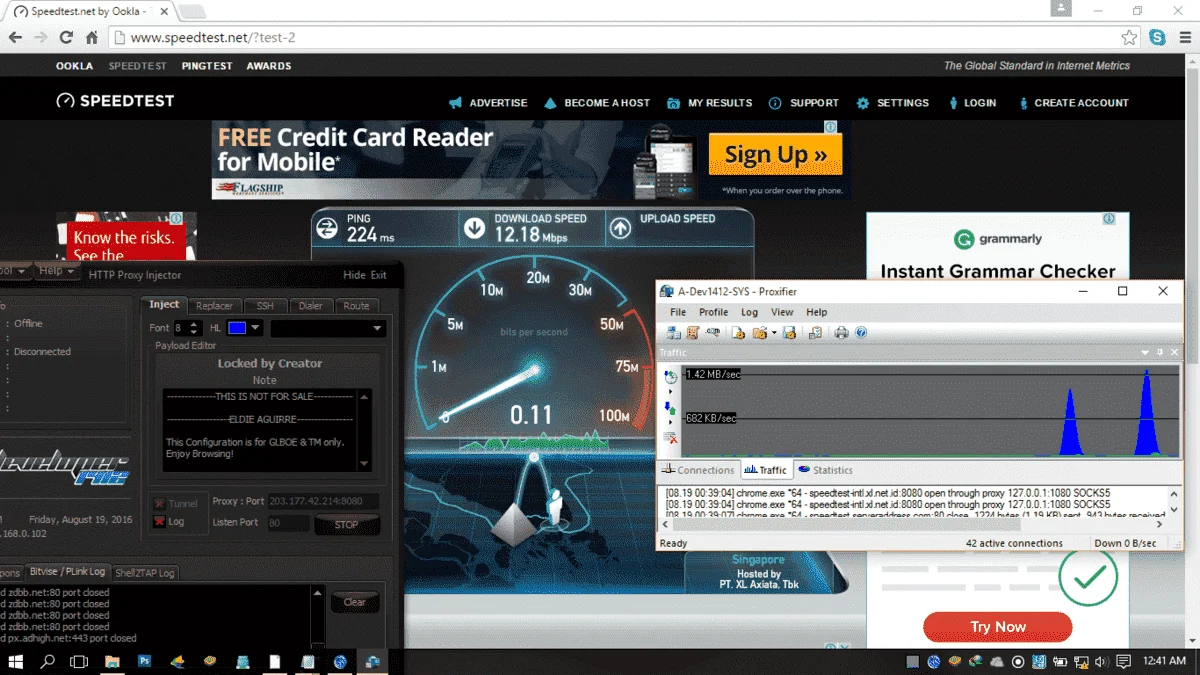Expand the Help dropdown in HTTP Injector
The width and height of the screenshot is (1200, 675).
(56, 271)
